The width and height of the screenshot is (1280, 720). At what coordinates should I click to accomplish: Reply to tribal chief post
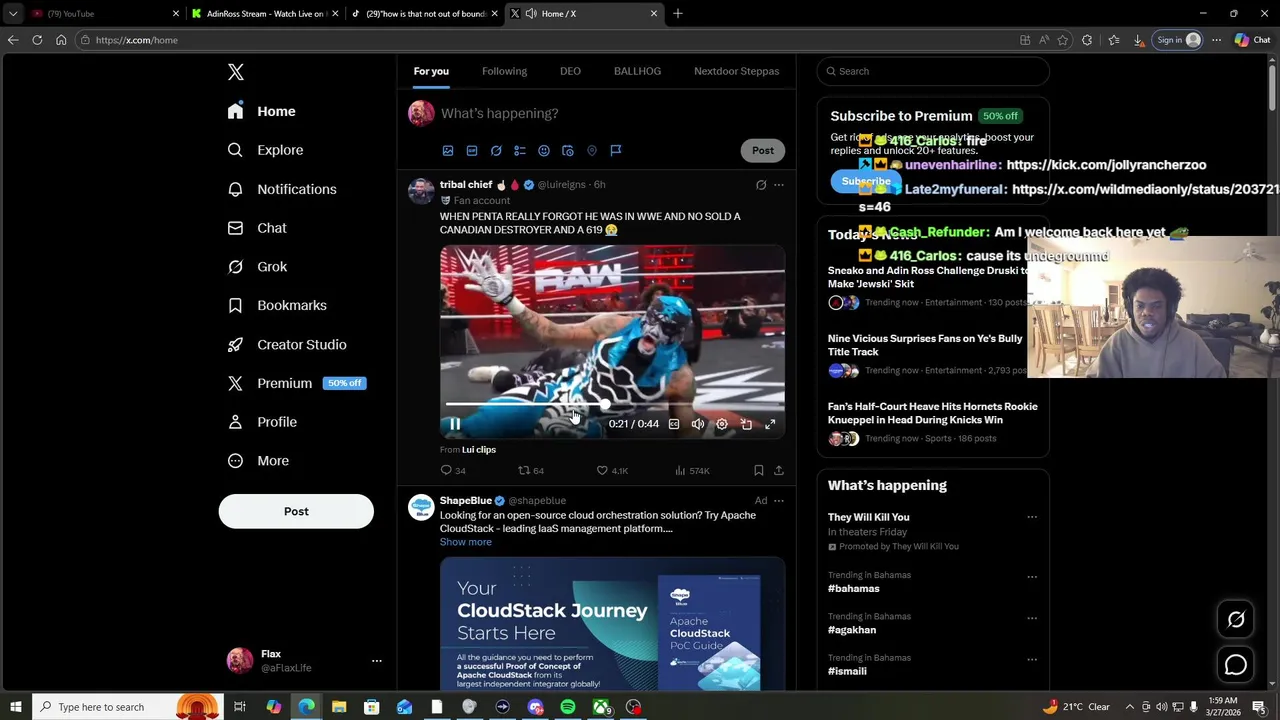pos(453,470)
